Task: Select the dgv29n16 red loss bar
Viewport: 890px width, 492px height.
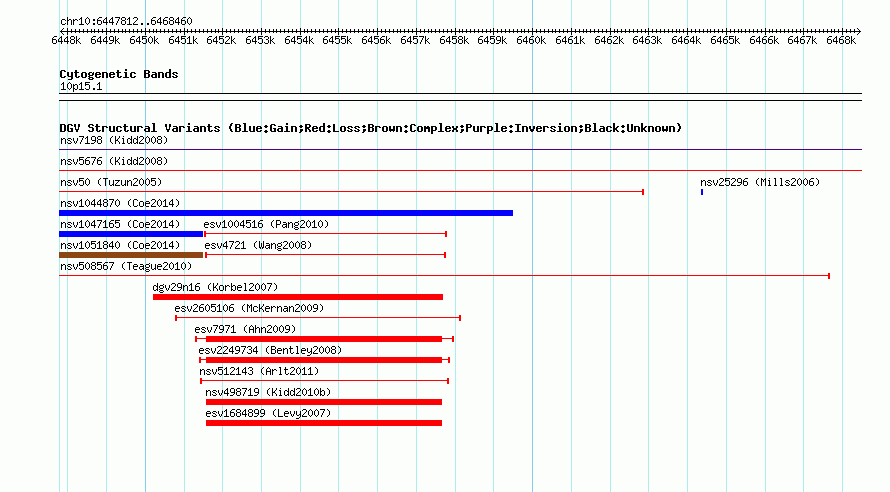Action: click(298, 297)
